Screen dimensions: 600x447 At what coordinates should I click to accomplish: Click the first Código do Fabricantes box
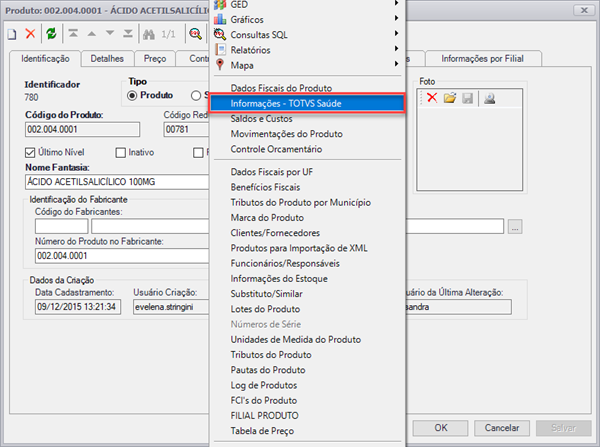[62, 226]
